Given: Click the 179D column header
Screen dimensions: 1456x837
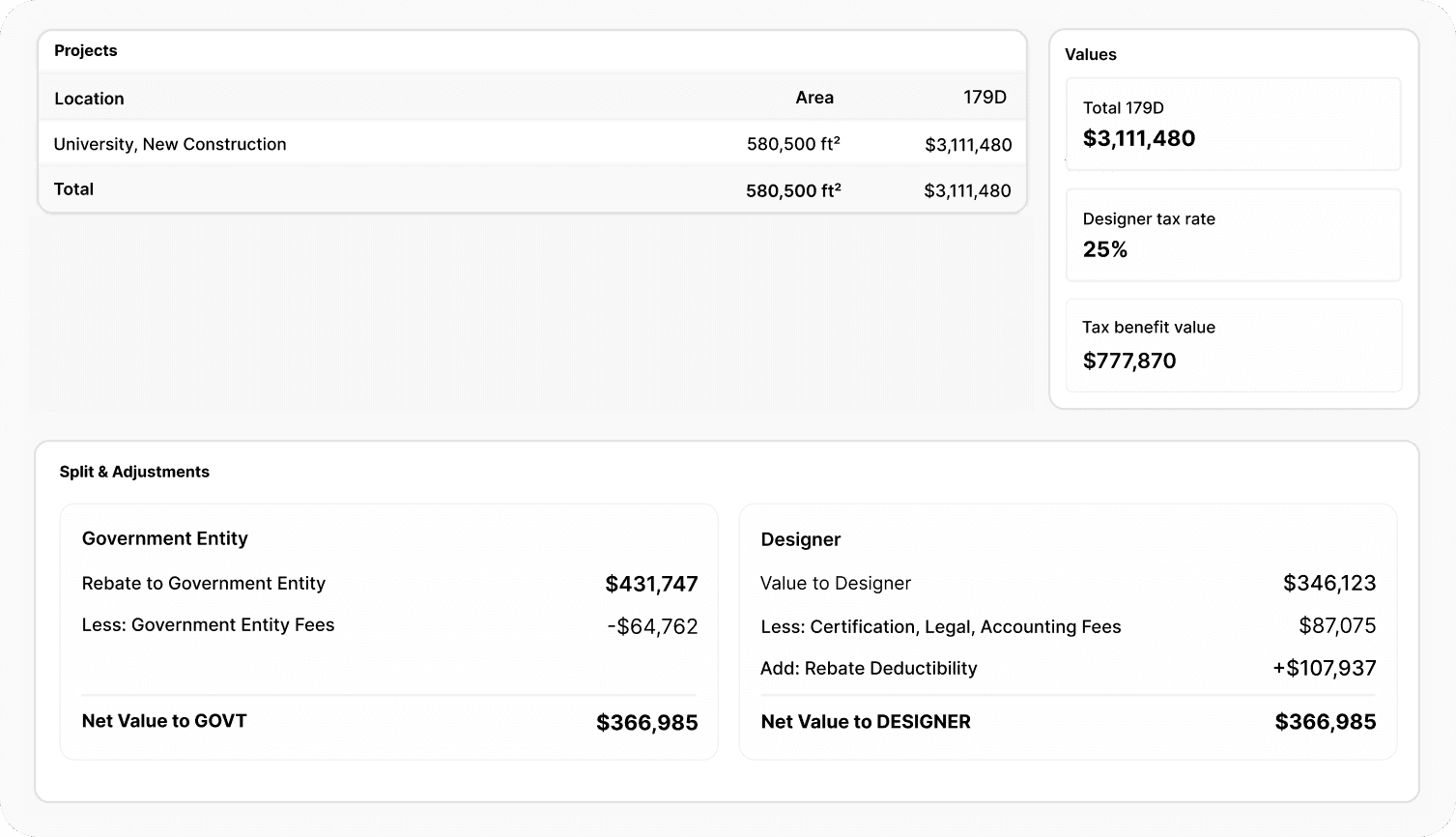Looking at the screenshot, I should click(985, 97).
